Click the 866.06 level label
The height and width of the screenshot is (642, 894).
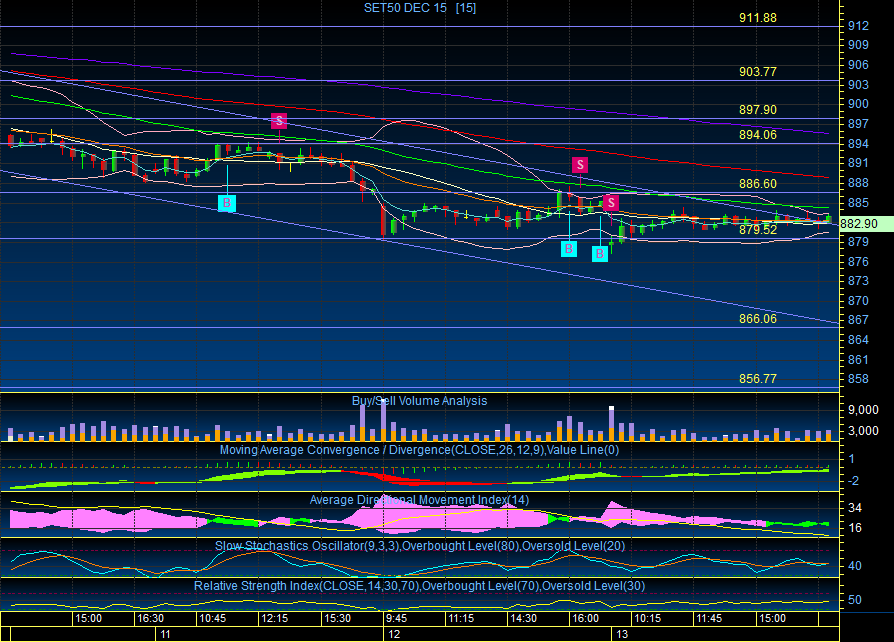[758, 319]
